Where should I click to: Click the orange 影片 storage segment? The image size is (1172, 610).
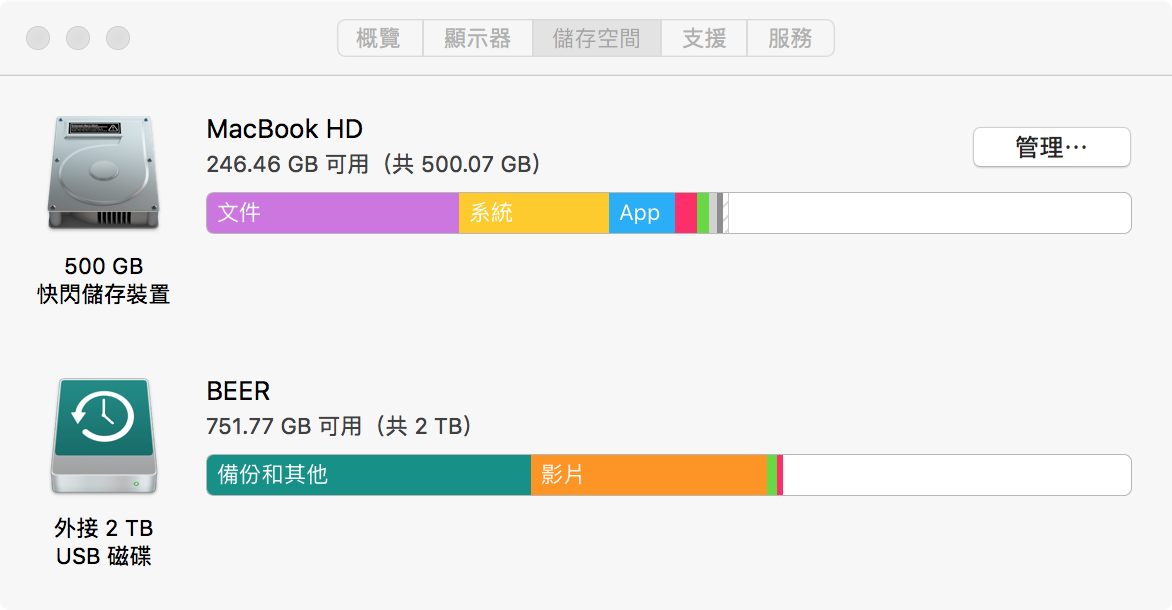pos(648,475)
